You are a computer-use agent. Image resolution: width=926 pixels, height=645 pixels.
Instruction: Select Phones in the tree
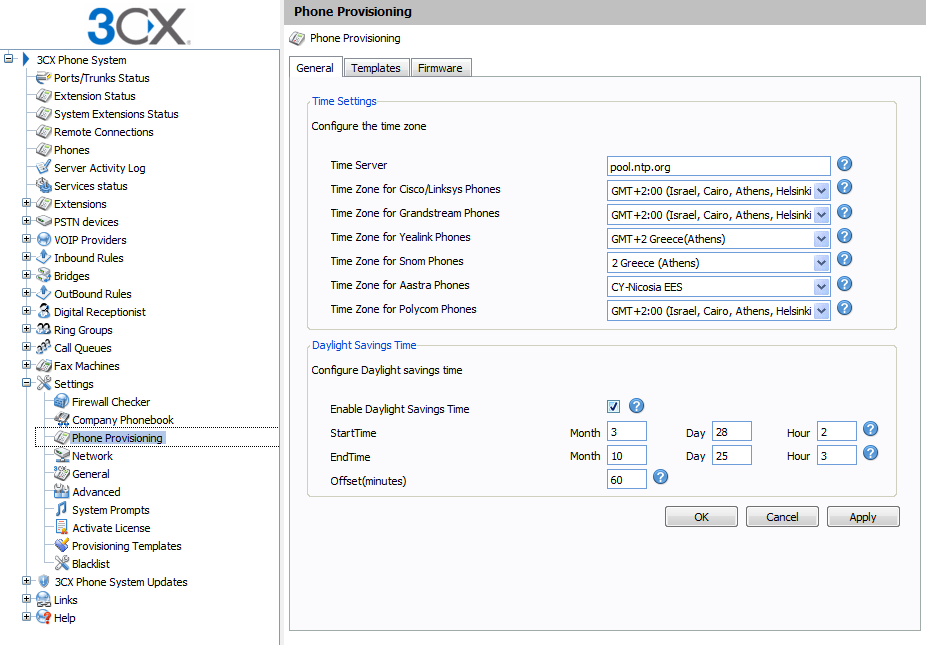(71, 150)
